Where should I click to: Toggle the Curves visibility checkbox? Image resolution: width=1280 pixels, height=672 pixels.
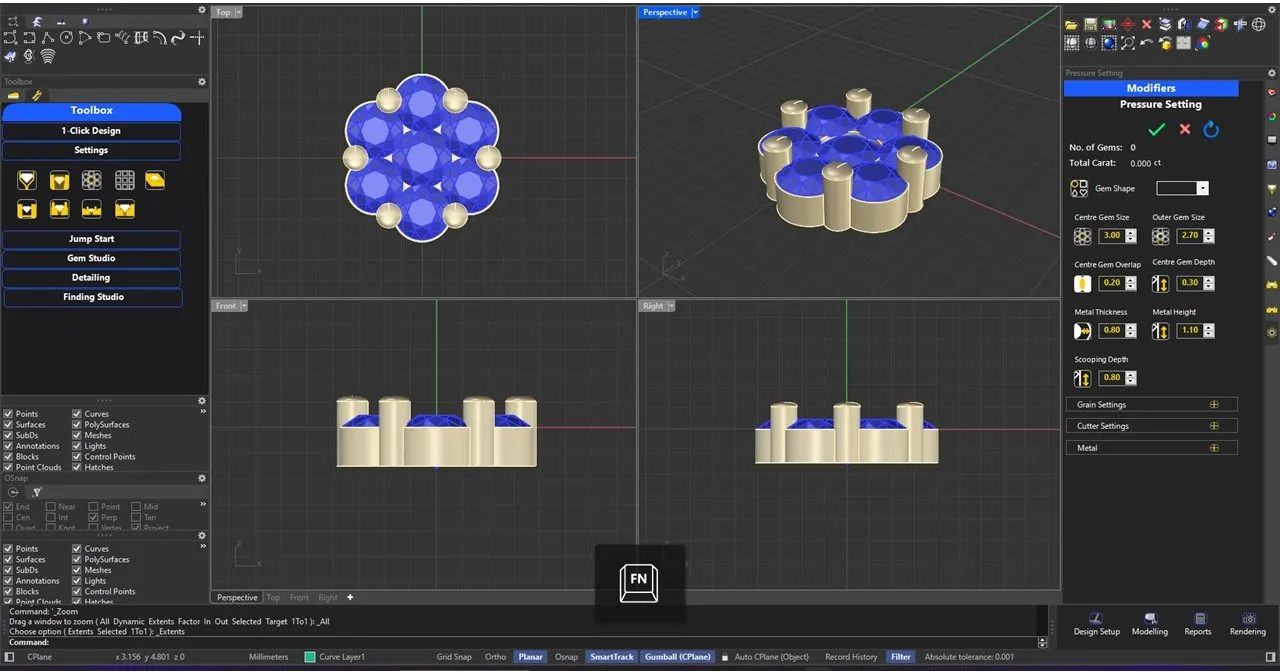(x=77, y=414)
